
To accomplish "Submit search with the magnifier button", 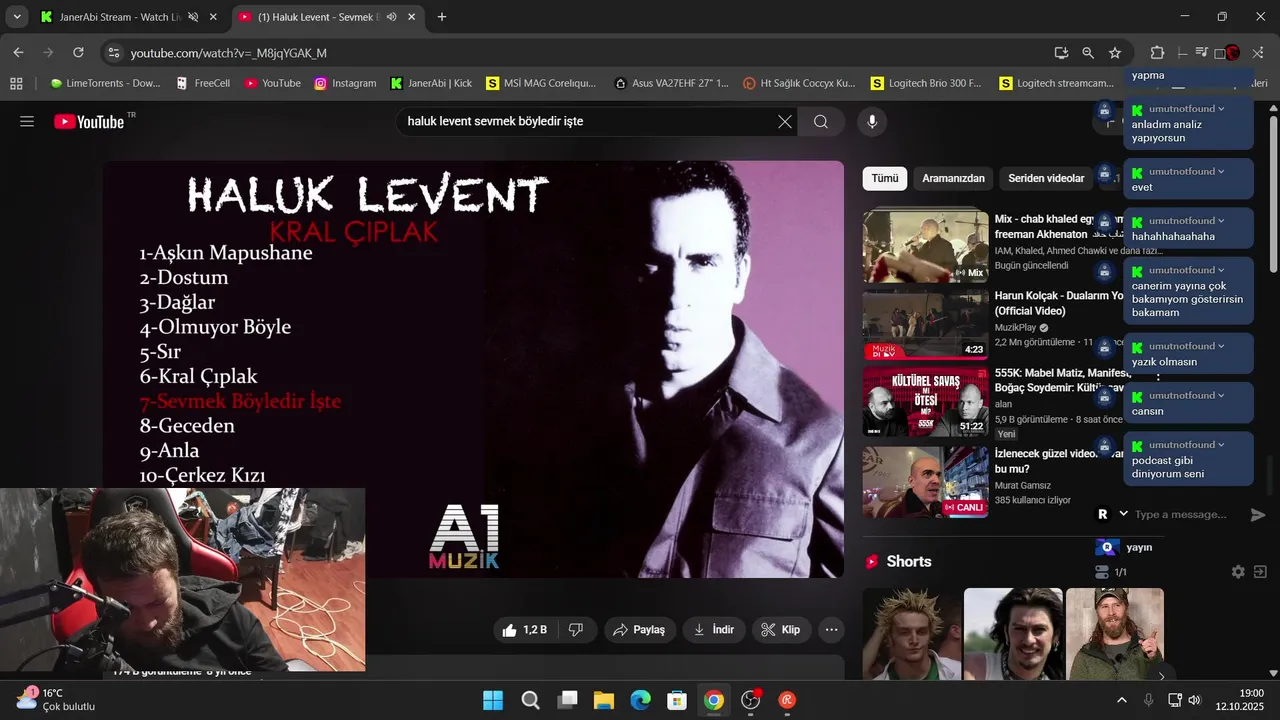I will click(821, 122).
